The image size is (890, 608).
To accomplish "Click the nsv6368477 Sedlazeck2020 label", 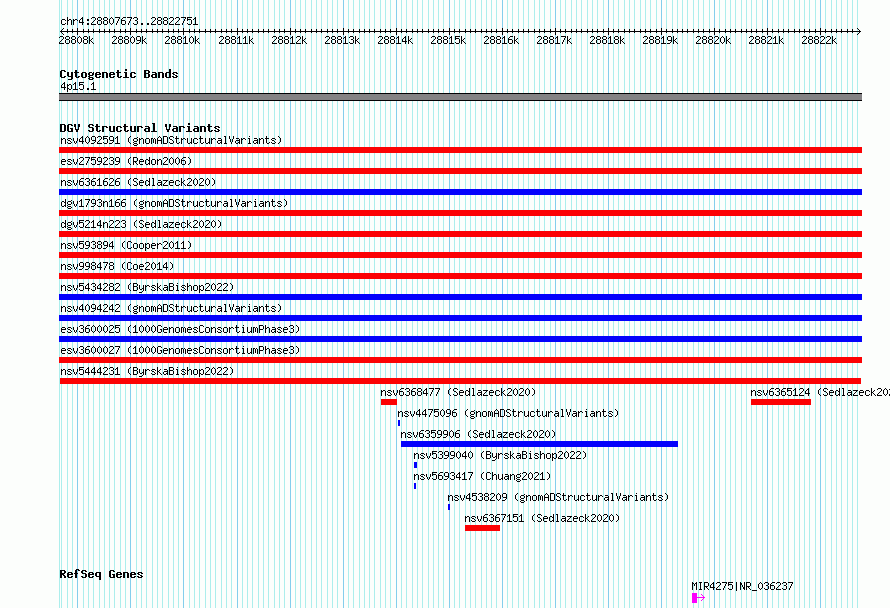I will 458,392.
